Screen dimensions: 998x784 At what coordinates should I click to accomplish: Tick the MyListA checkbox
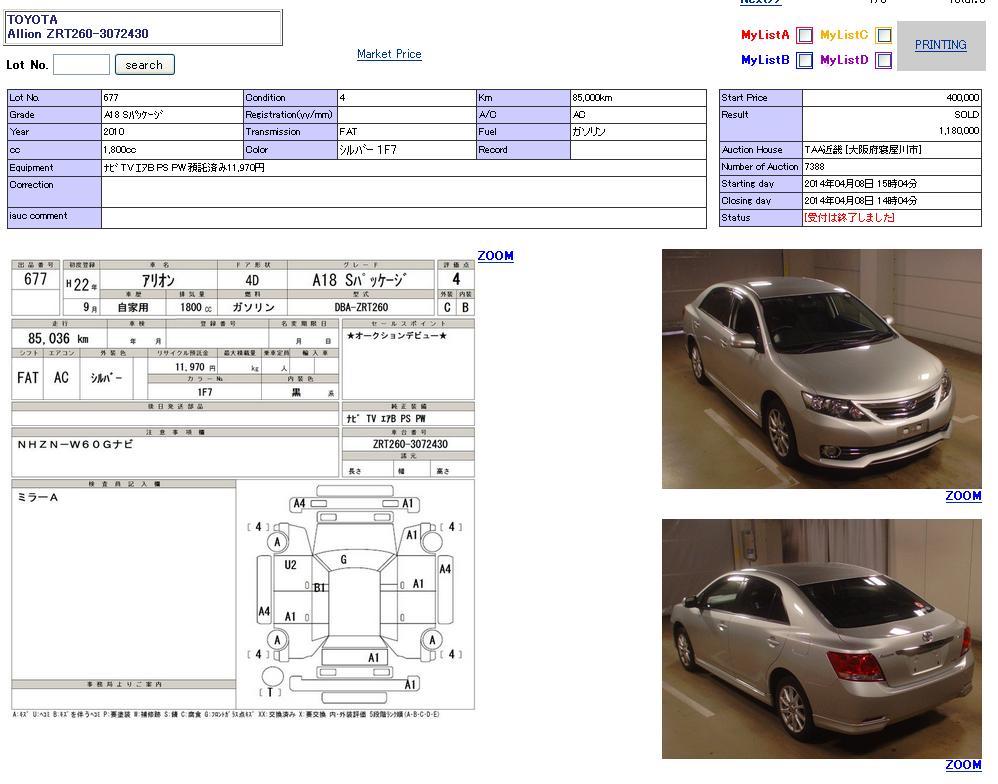point(805,35)
